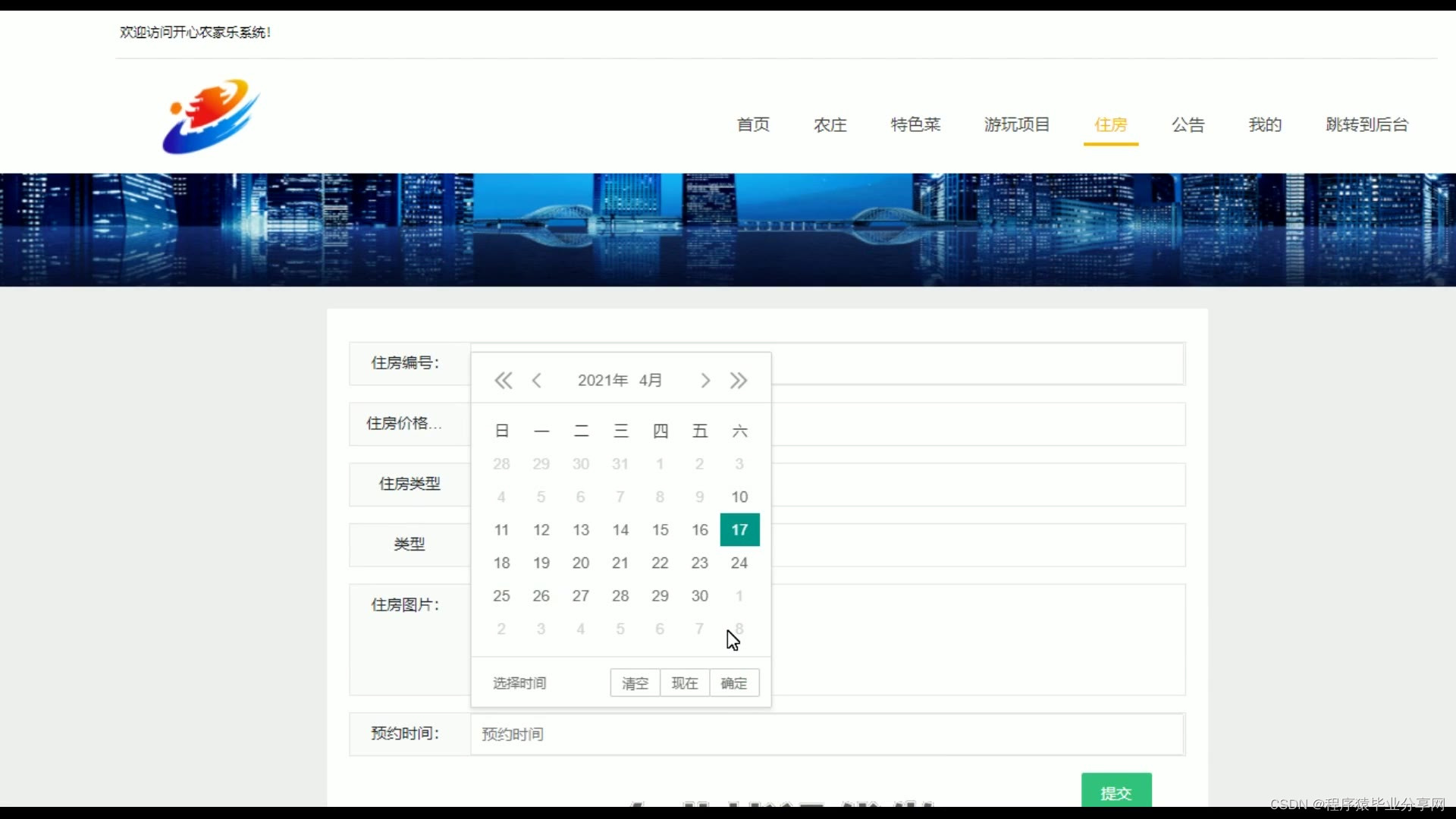This screenshot has width=1456, height=819.
Task: Open the month selector 4月
Action: (651, 381)
